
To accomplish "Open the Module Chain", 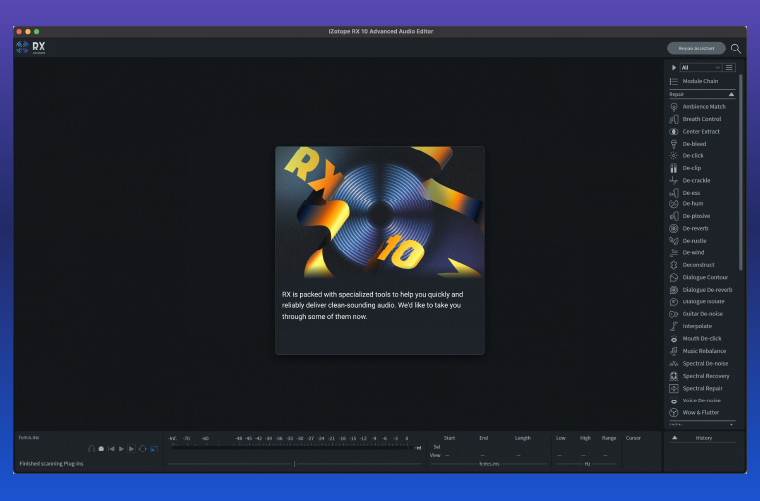I will (x=694, y=81).
